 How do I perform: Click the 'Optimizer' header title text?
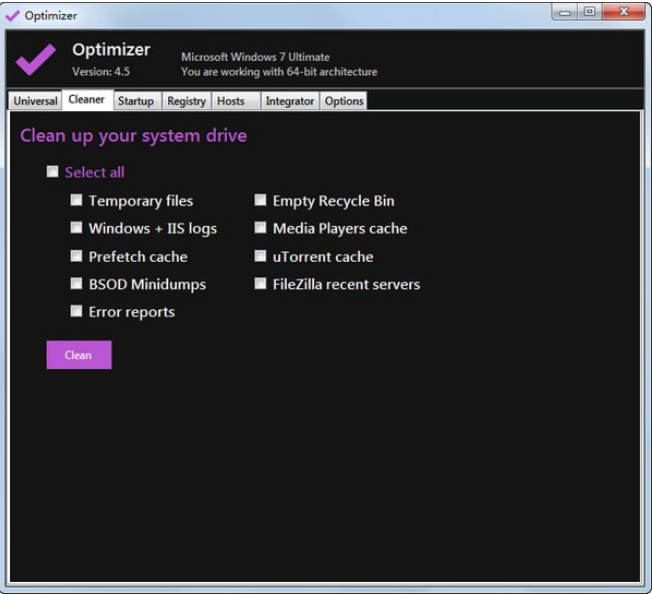(x=111, y=50)
